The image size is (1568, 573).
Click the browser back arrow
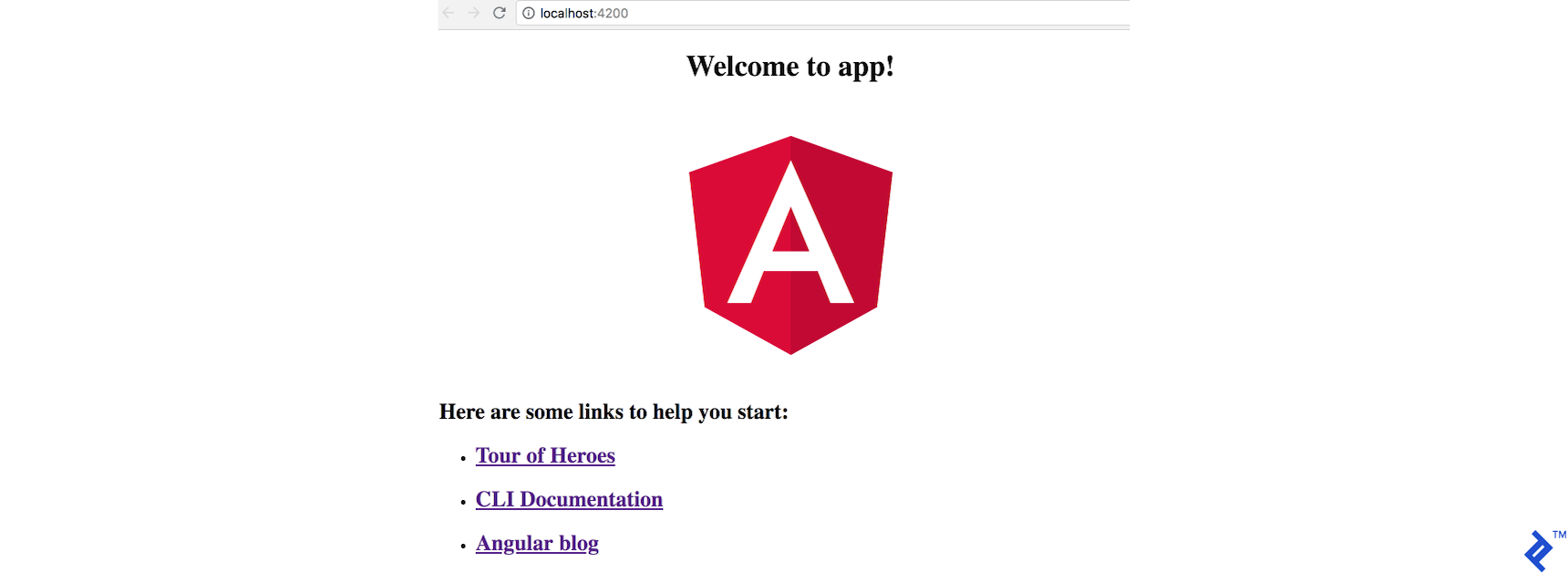point(449,13)
